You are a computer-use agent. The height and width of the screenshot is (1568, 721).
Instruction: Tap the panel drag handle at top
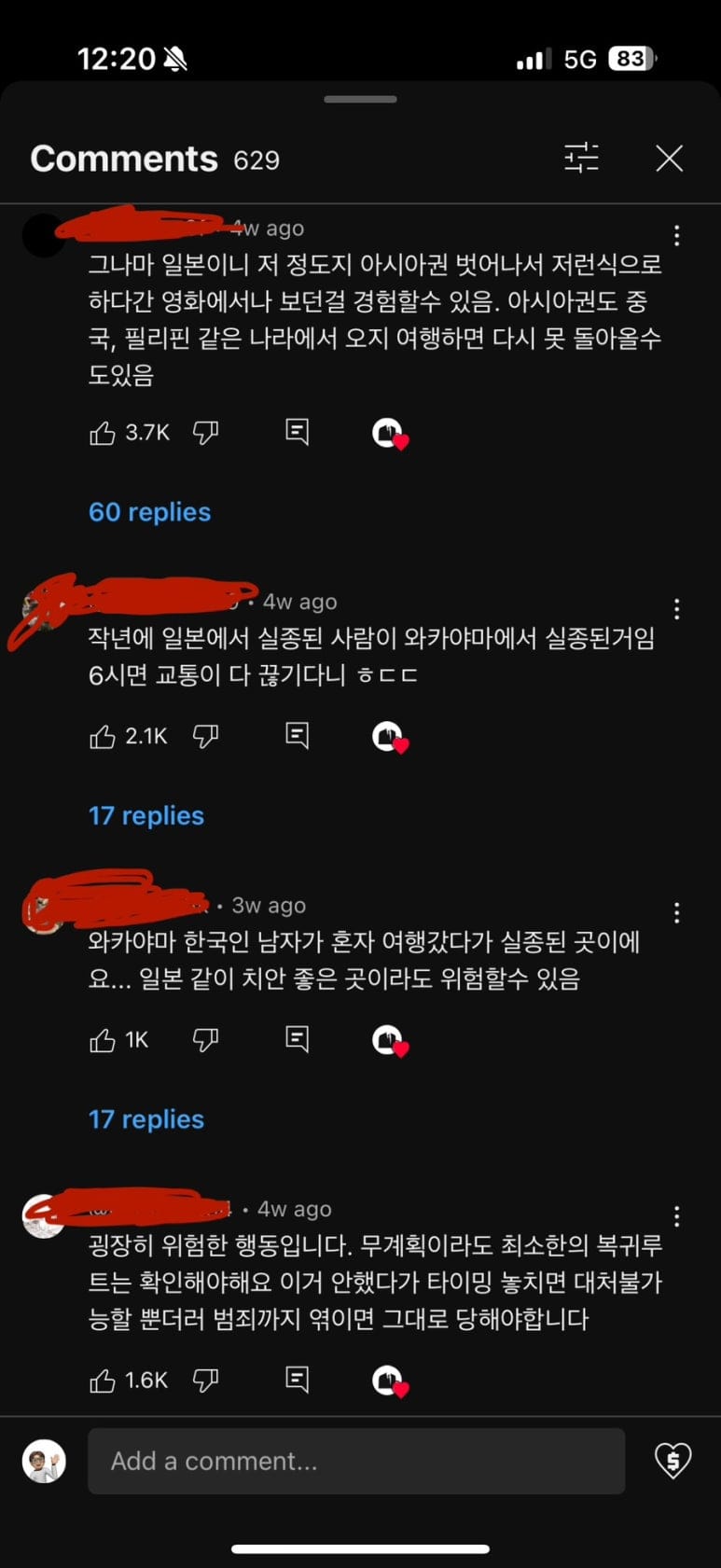(x=360, y=99)
